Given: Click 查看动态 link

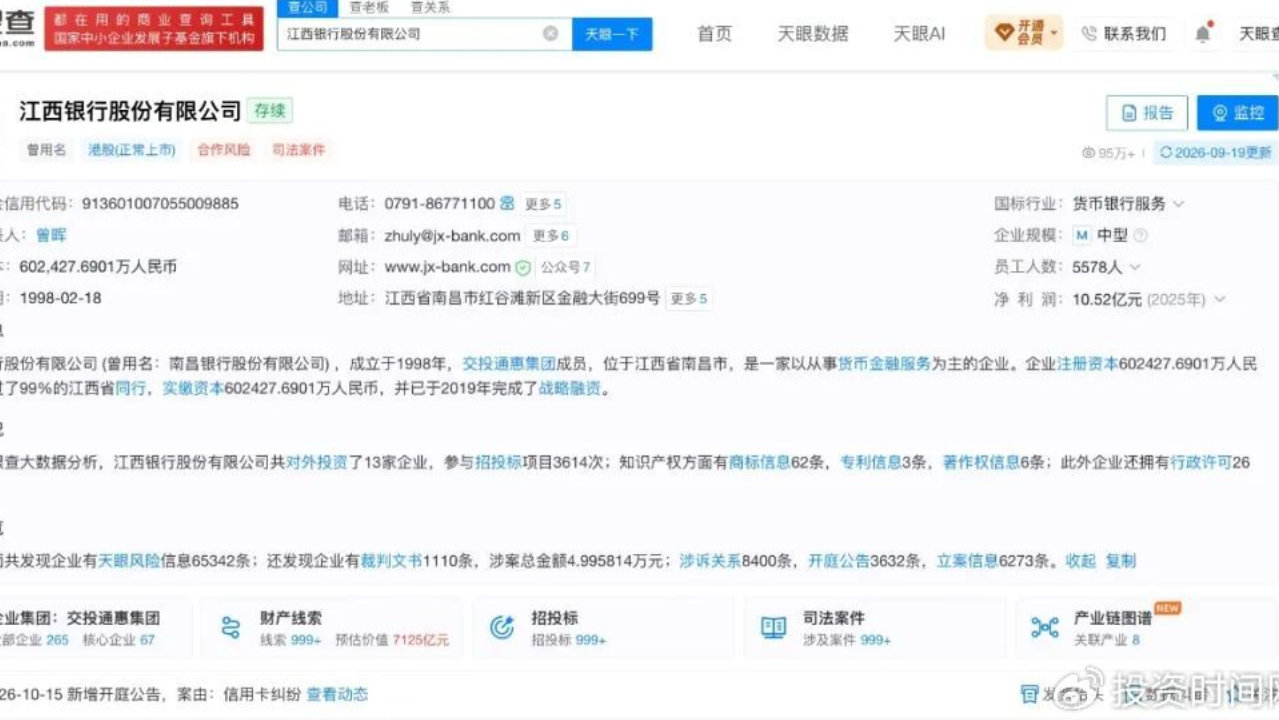Looking at the screenshot, I should pyautogui.click(x=337, y=694).
